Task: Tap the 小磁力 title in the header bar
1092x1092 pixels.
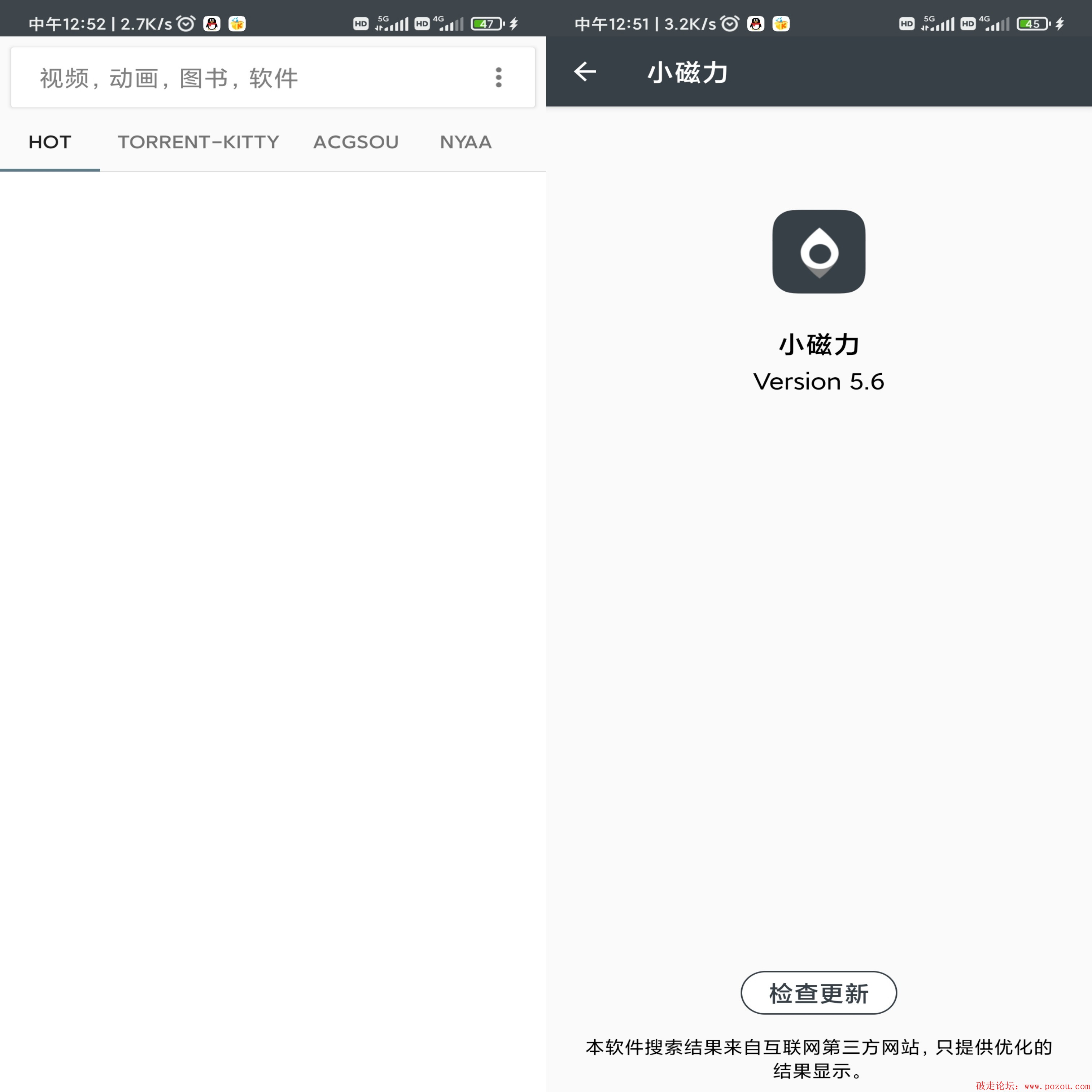Action: click(687, 73)
